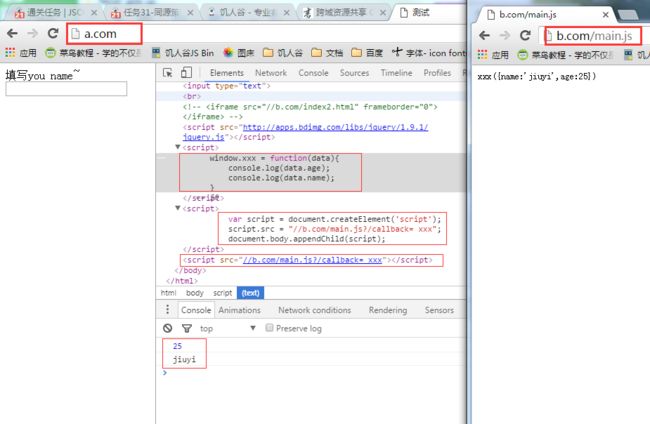Select body in the breadcrumb bar
Image resolution: width=650 pixels, height=424 pixels.
click(194, 293)
